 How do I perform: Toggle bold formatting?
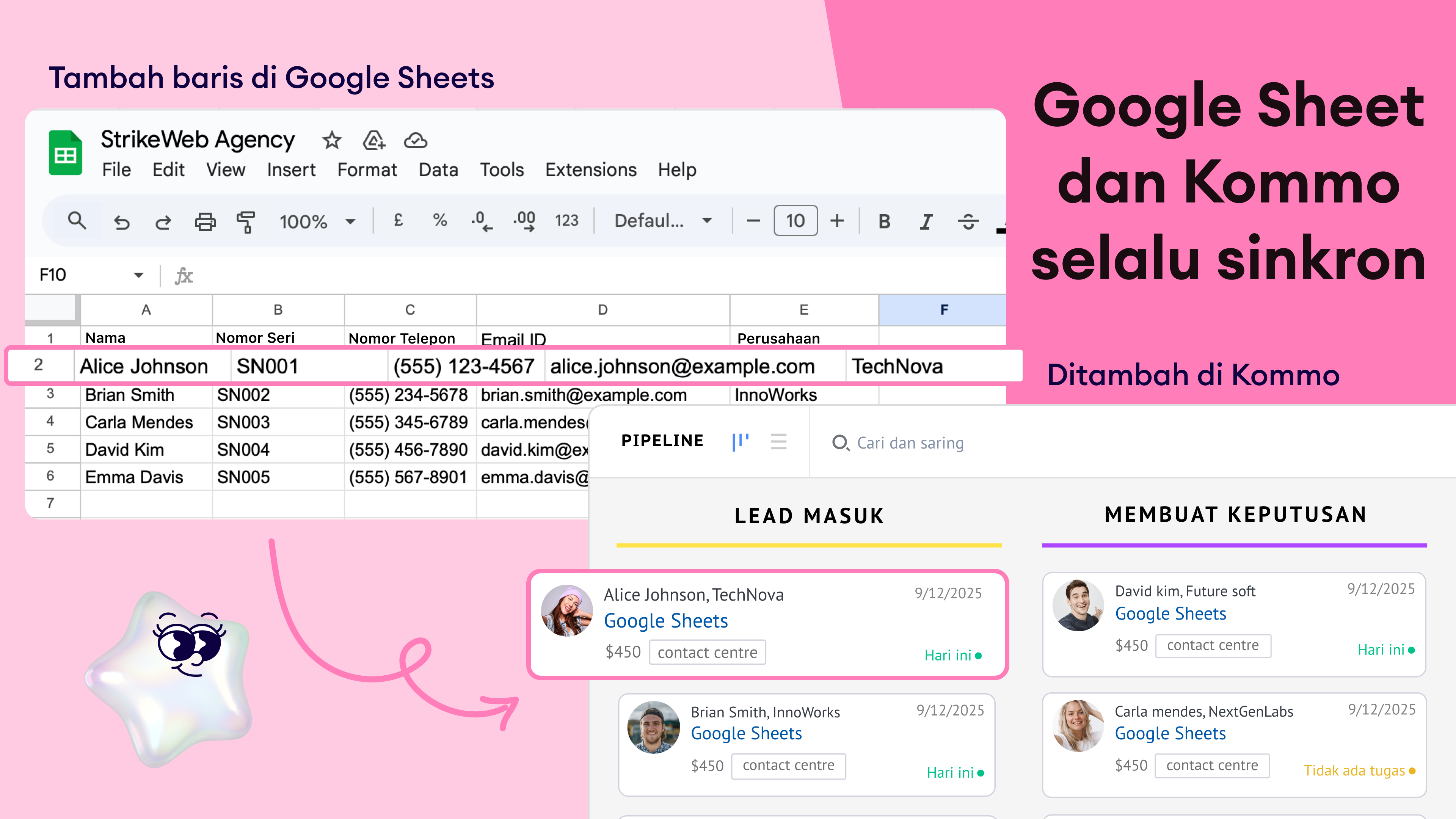885,221
